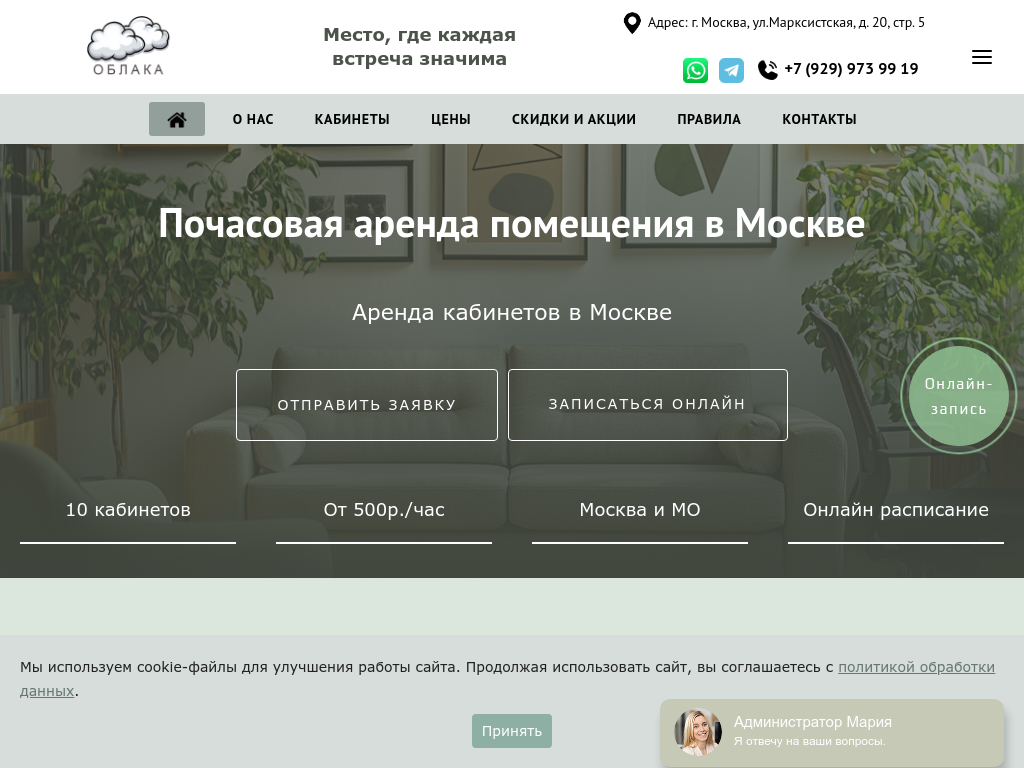Image resolution: width=1024 pixels, height=768 pixels.
Task: Accept cookies with the Принять button
Action: pyautogui.click(x=511, y=730)
